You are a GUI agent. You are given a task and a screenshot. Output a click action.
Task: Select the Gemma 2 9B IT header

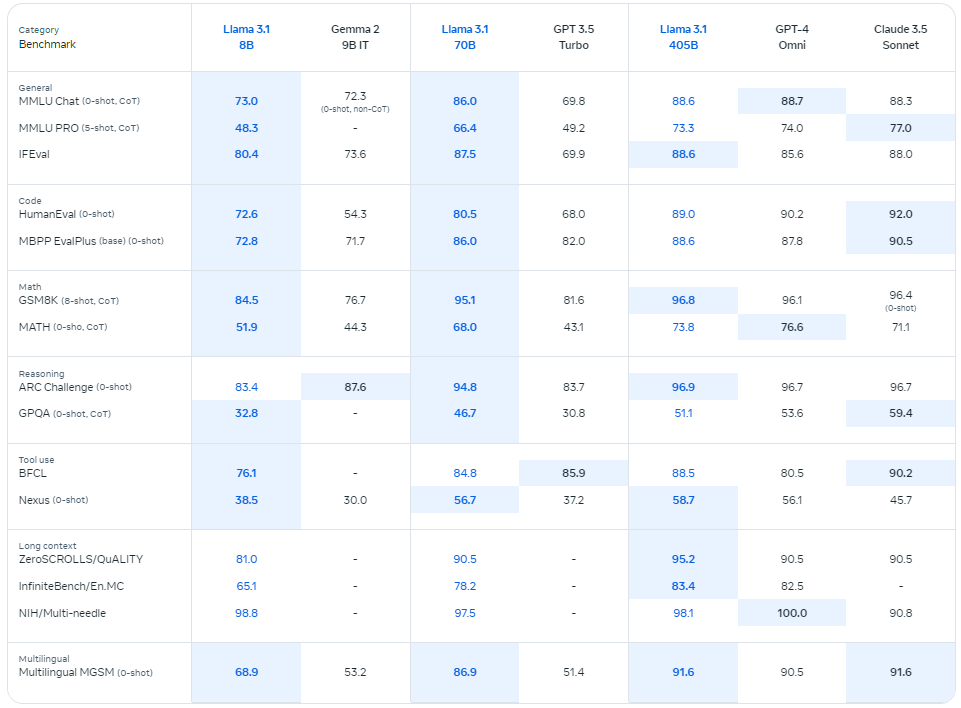coord(355,37)
